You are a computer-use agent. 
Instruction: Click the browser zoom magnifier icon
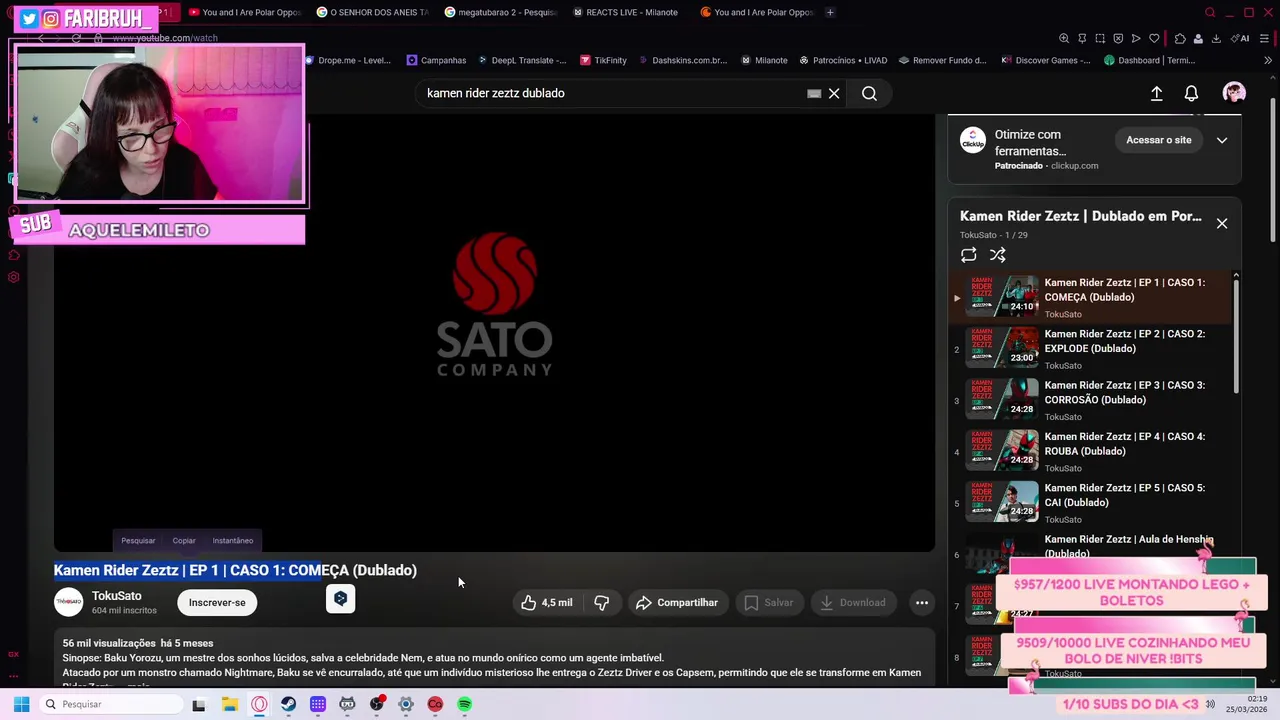point(1064,38)
